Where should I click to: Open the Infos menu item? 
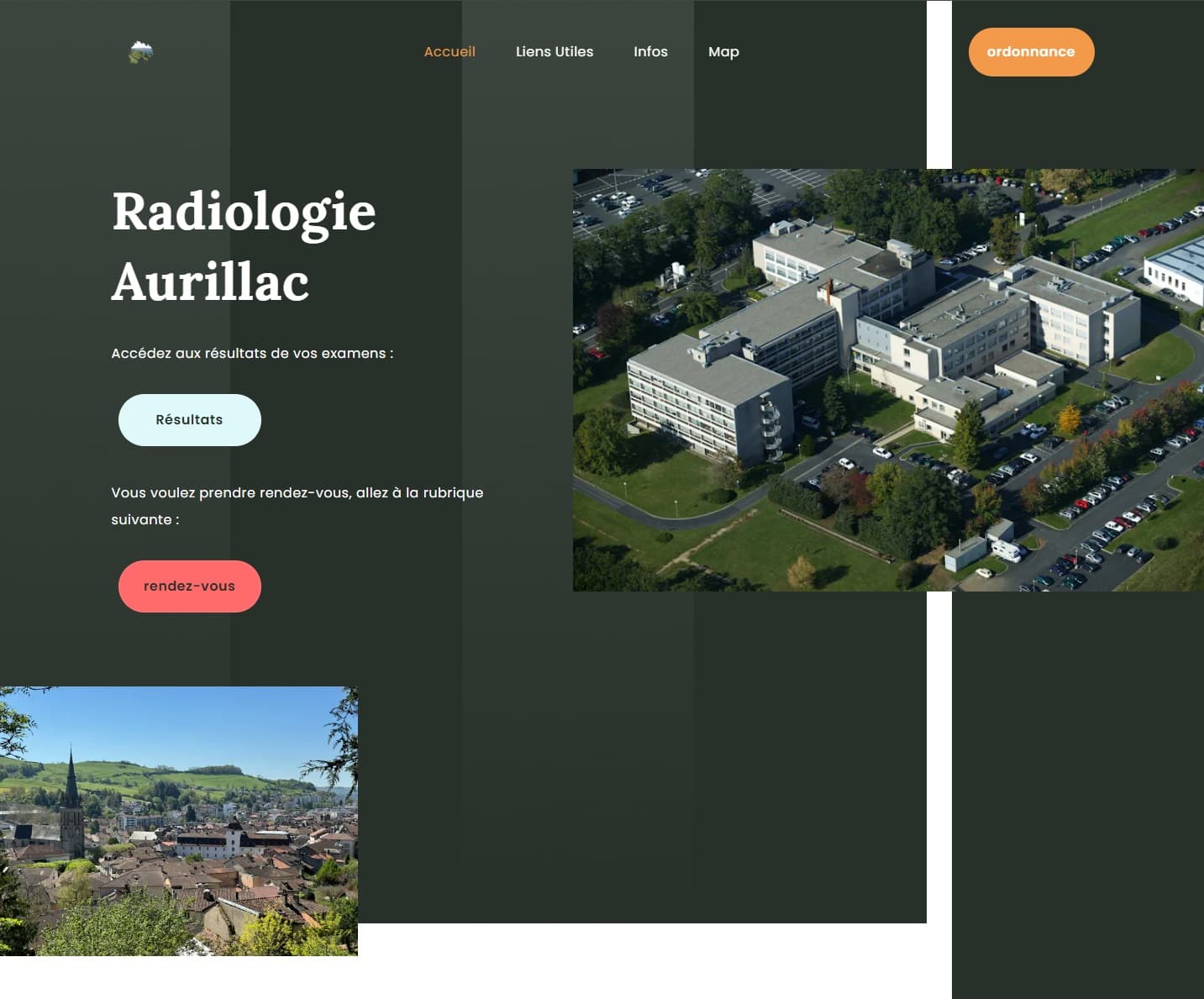pyautogui.click(x=650, y=52)
